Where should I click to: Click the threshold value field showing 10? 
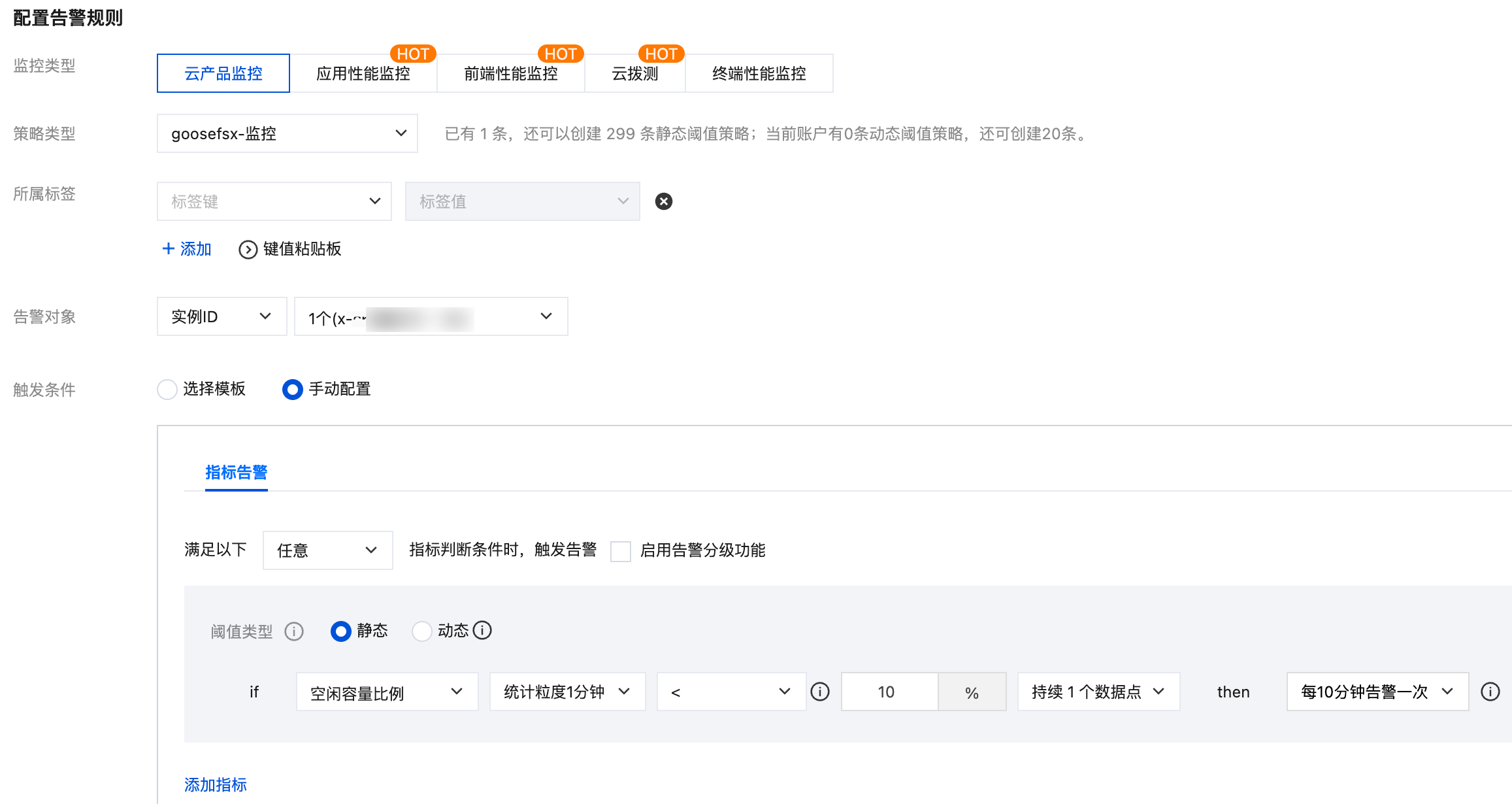889,692
